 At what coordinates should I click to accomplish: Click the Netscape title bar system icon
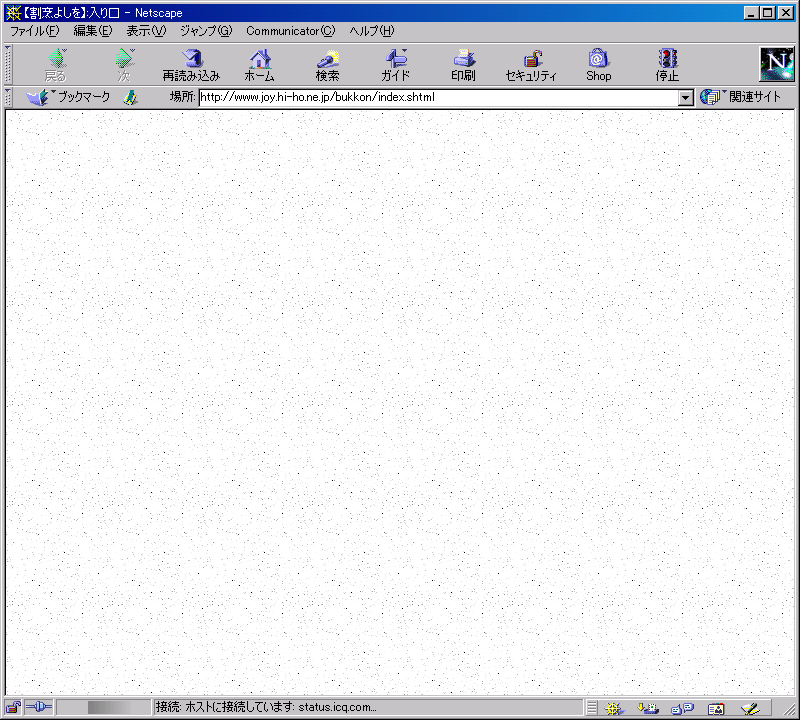point(13,13)
